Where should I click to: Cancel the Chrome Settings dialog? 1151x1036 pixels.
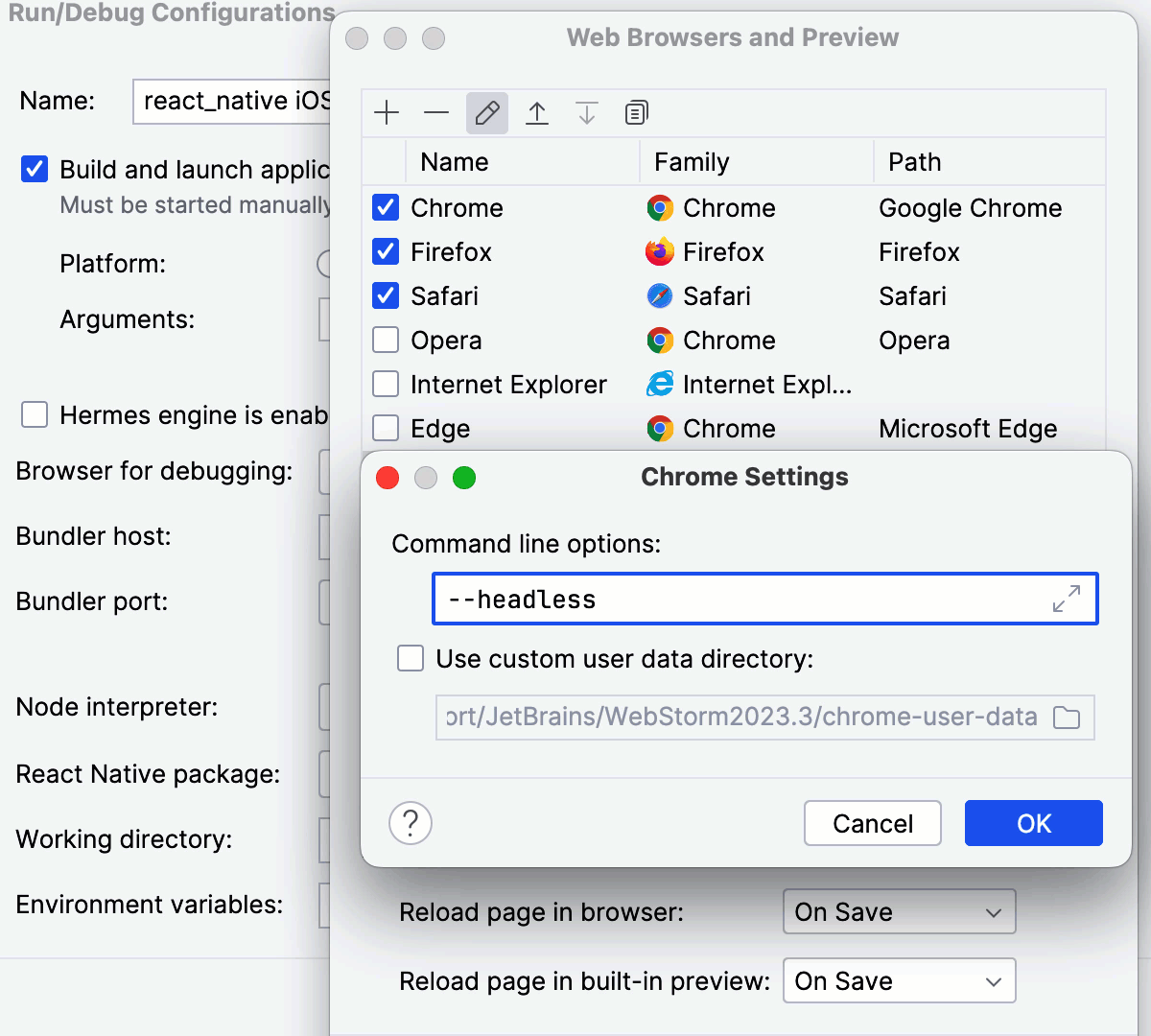click(872, 823)
